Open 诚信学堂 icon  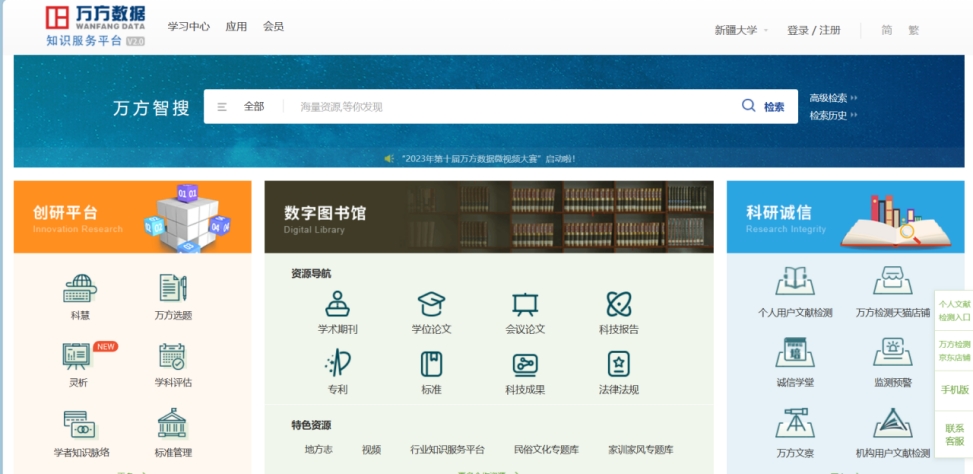click(x=795, y=352)
